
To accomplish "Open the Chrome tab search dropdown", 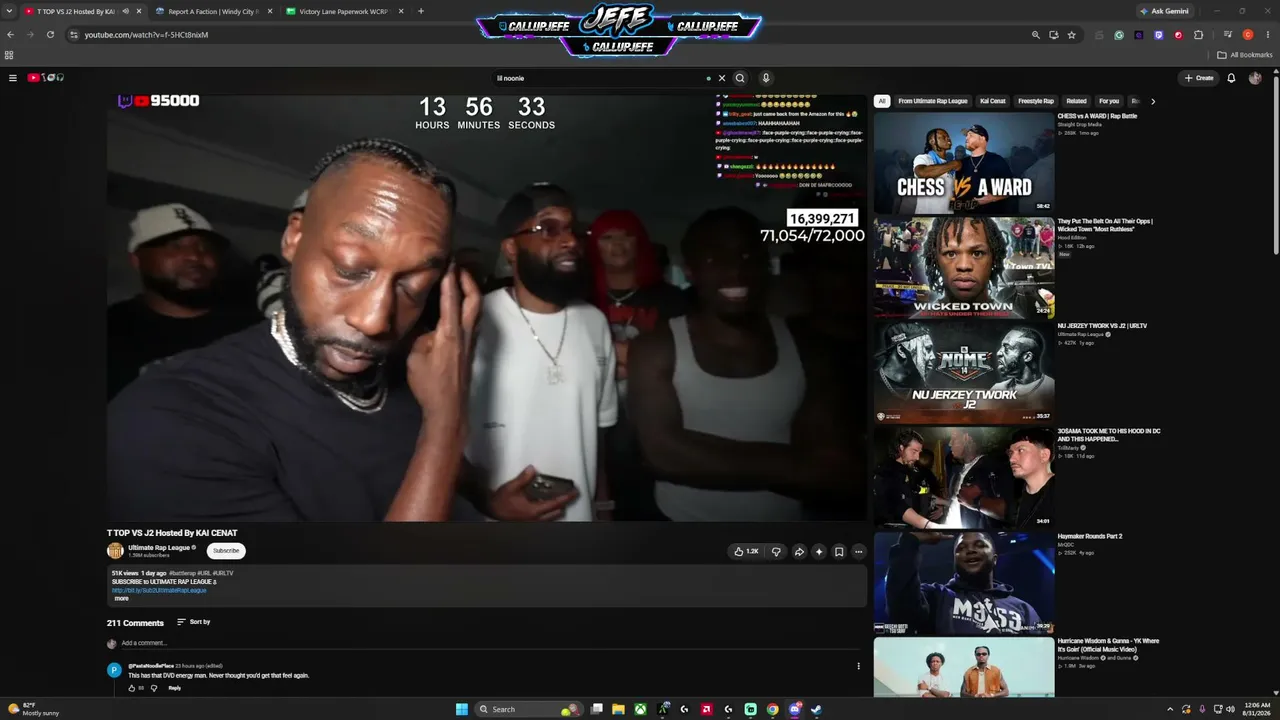I will click(10, 11).
